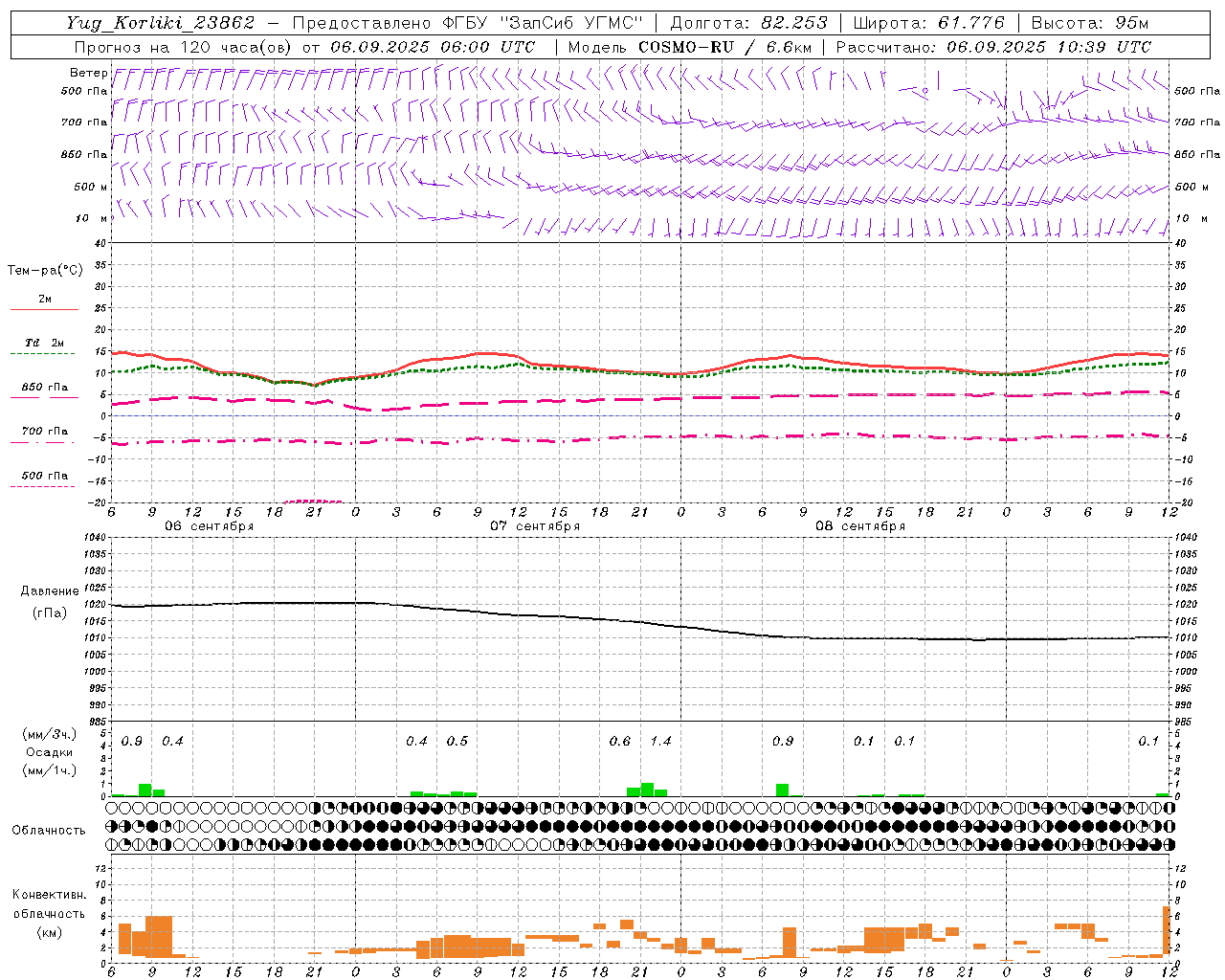Select the Высота: 95м field
The width and height of the screenshot is (1225, 980).
coord(1089,24)
